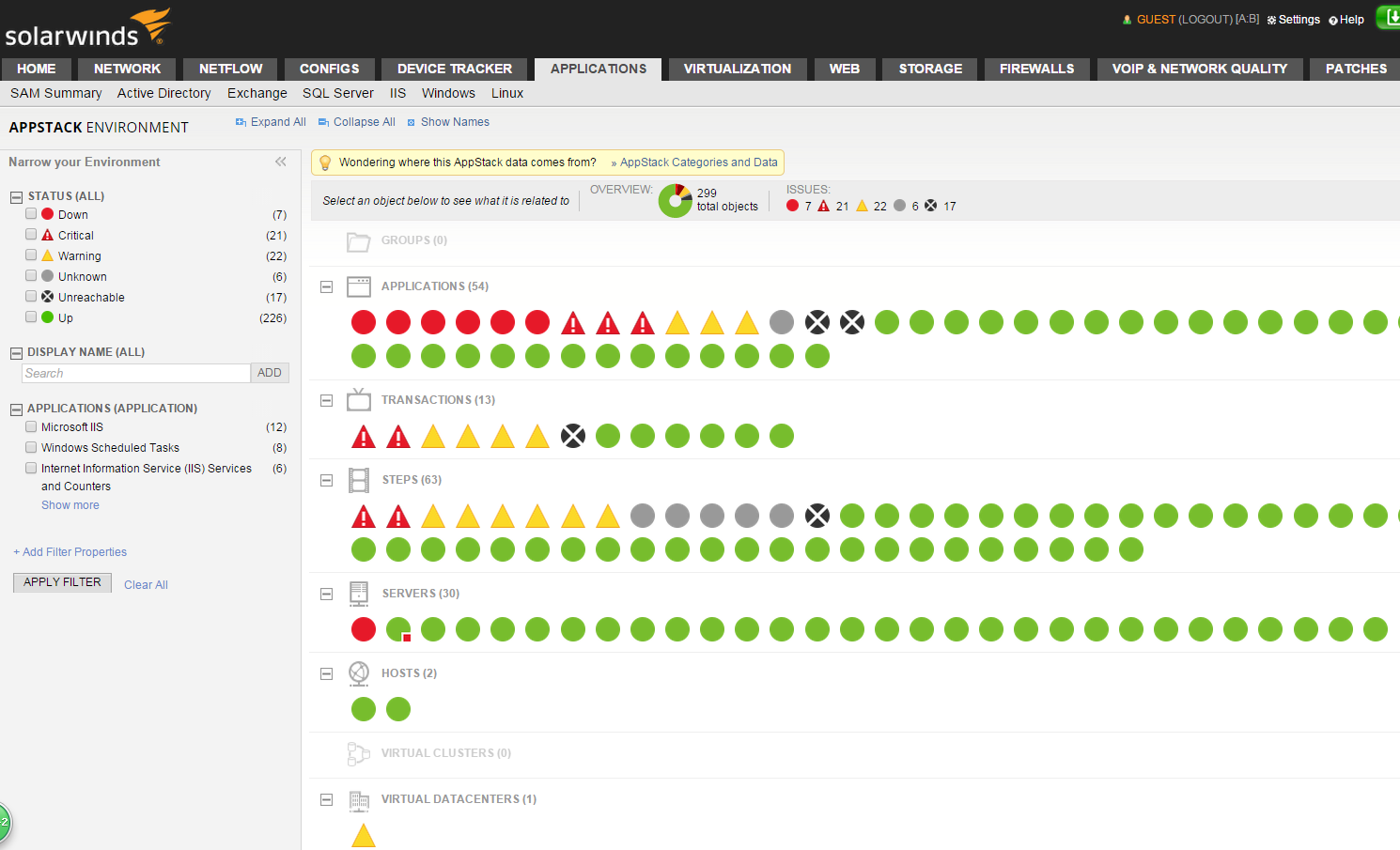Select the yellow warning virtual datacenter object
This screenshot has width=1400, height=850.
[x=364, y=835]
